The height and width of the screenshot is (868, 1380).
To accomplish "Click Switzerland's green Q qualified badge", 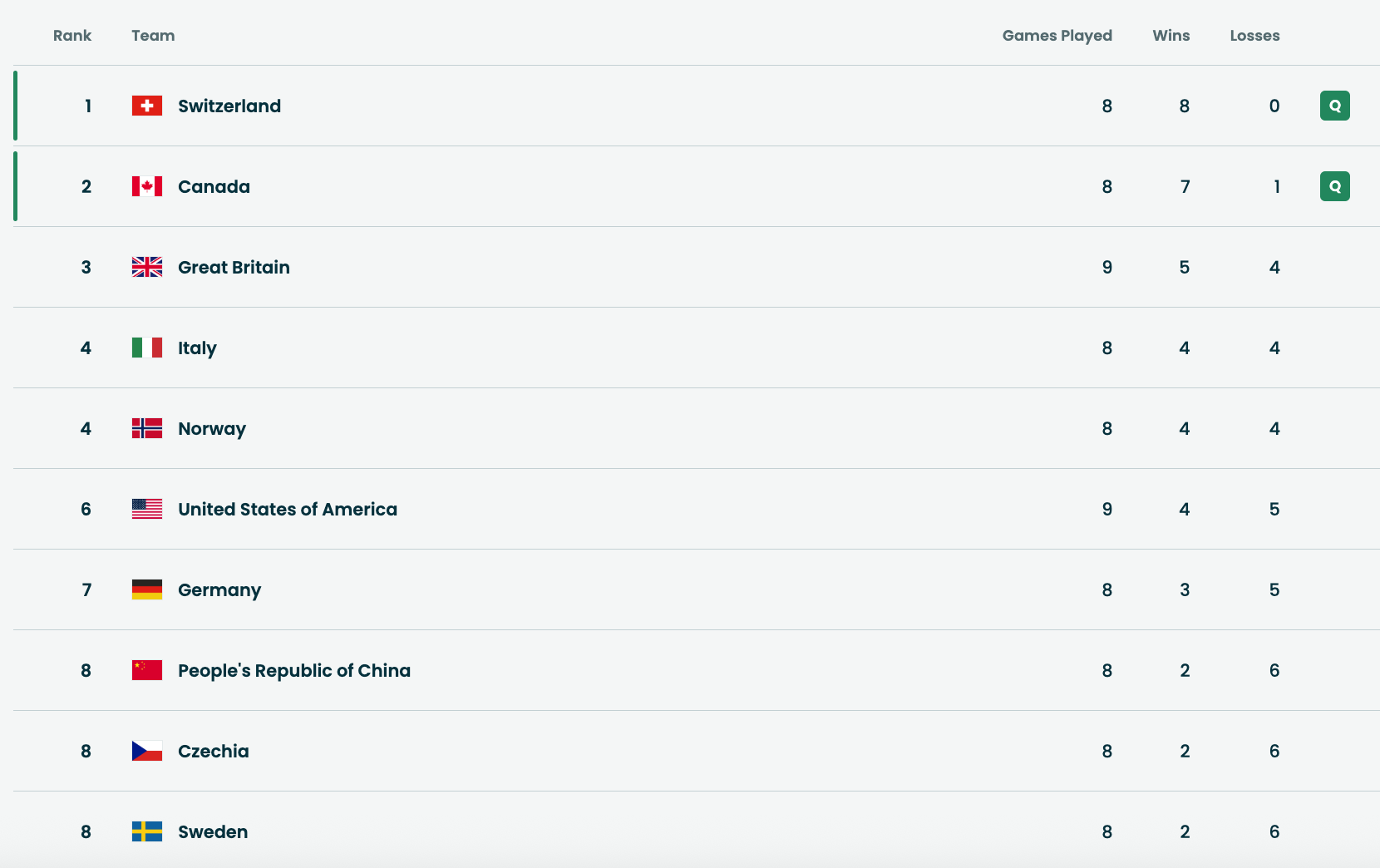I will click(x=1334, y=106).
